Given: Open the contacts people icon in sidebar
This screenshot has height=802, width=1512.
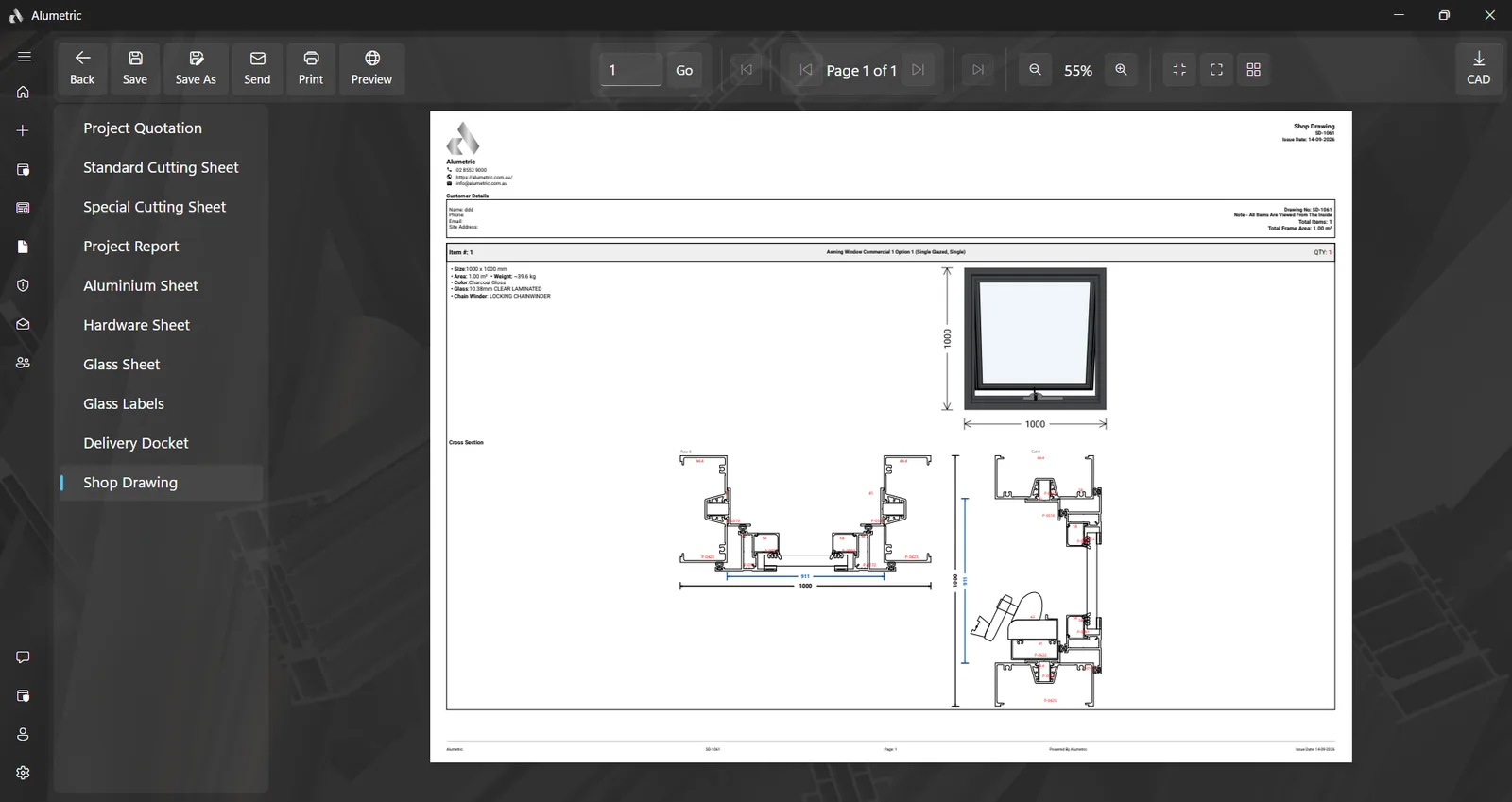Looking at the screenshot, I should pos(24,363).
